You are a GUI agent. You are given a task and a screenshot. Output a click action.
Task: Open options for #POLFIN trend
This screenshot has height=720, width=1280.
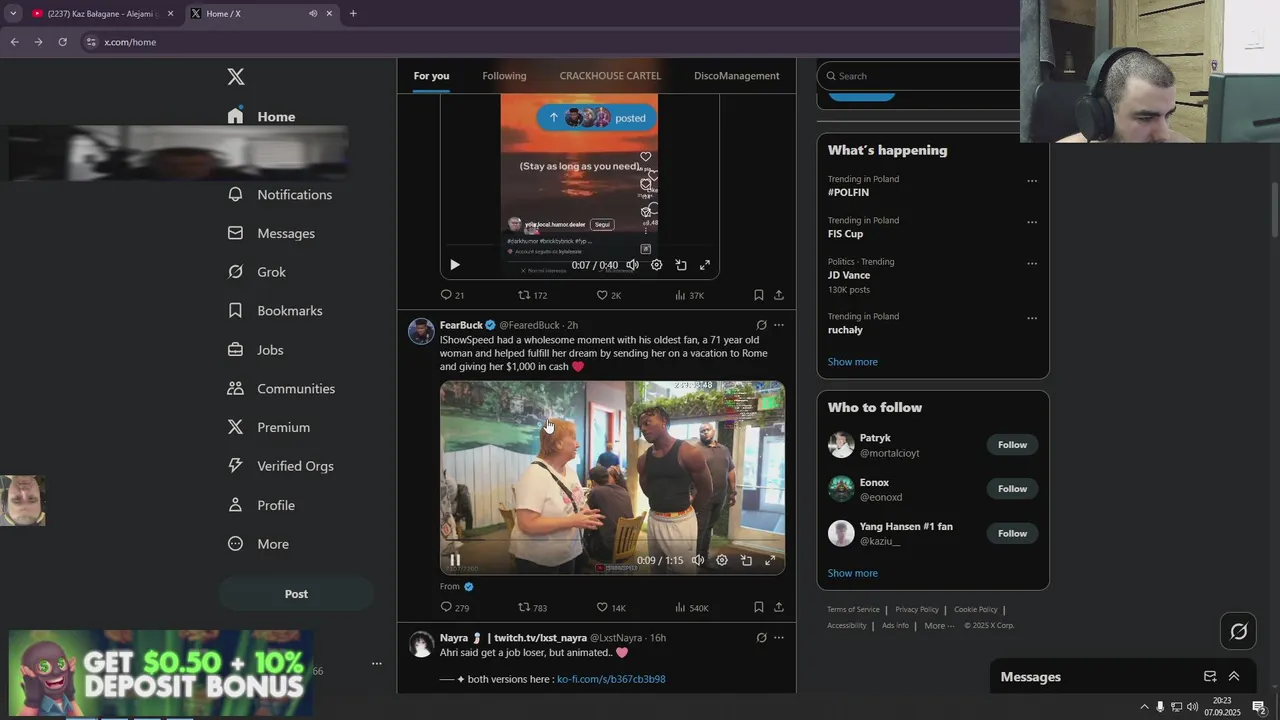[x=1032, y=181]
